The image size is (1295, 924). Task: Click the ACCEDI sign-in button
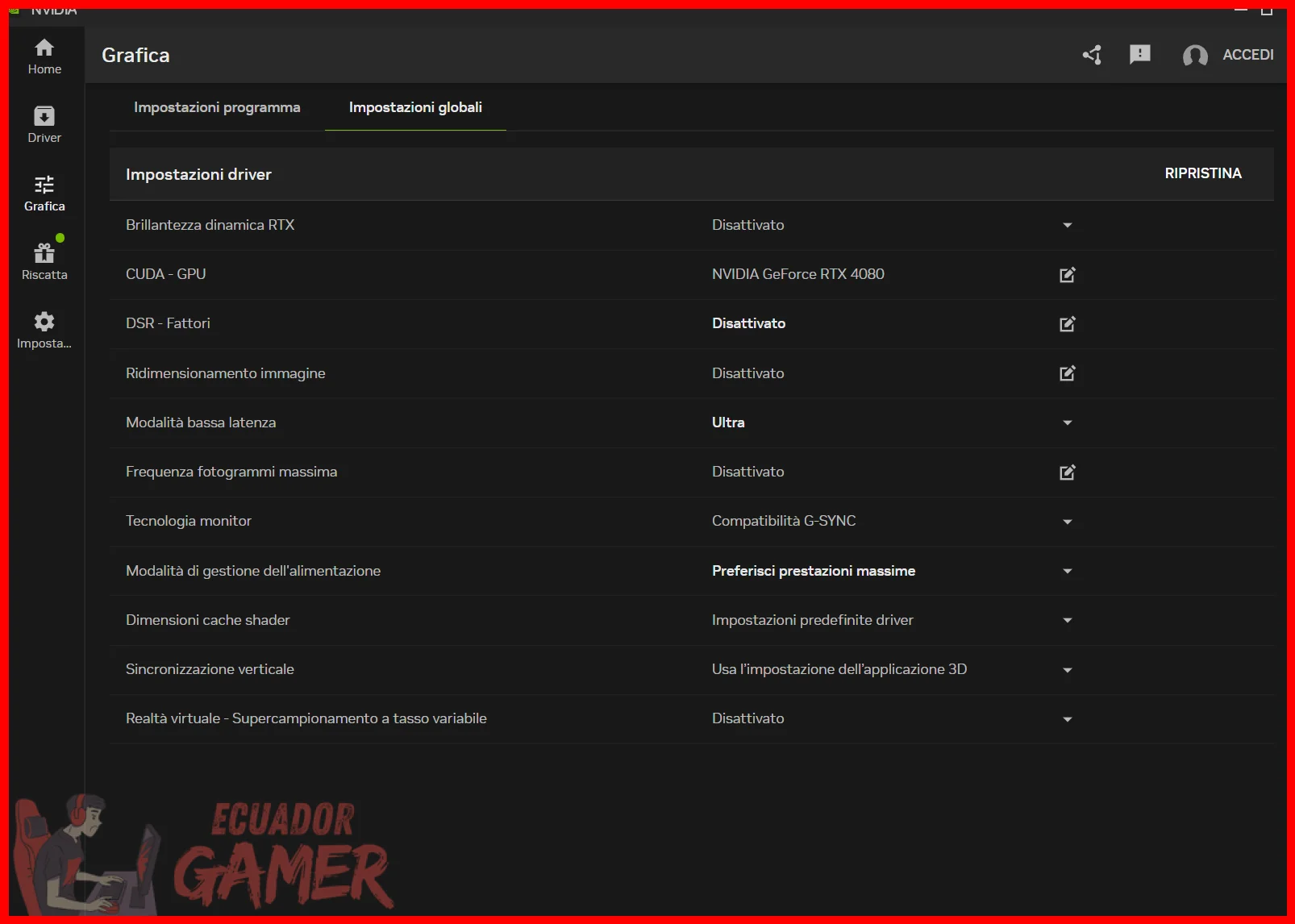pos(1248,55)
